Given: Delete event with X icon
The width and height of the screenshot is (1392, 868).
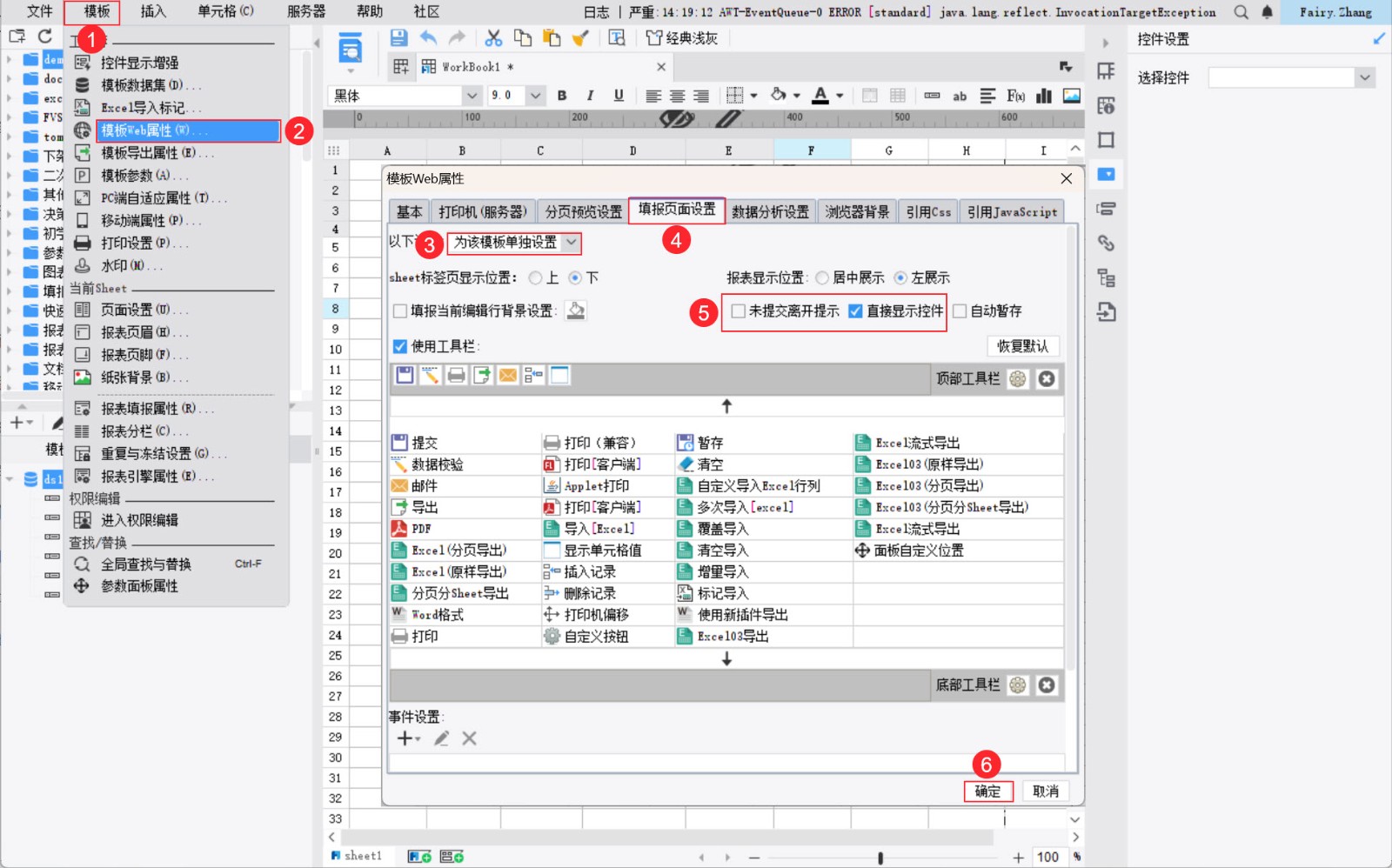Looking at the screenshot, I should pos(469,738).
